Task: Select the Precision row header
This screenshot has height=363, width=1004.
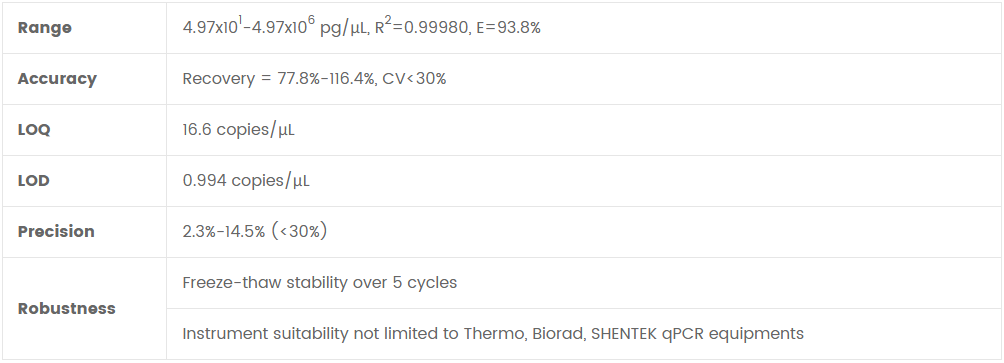Action: tap(56, 232)
